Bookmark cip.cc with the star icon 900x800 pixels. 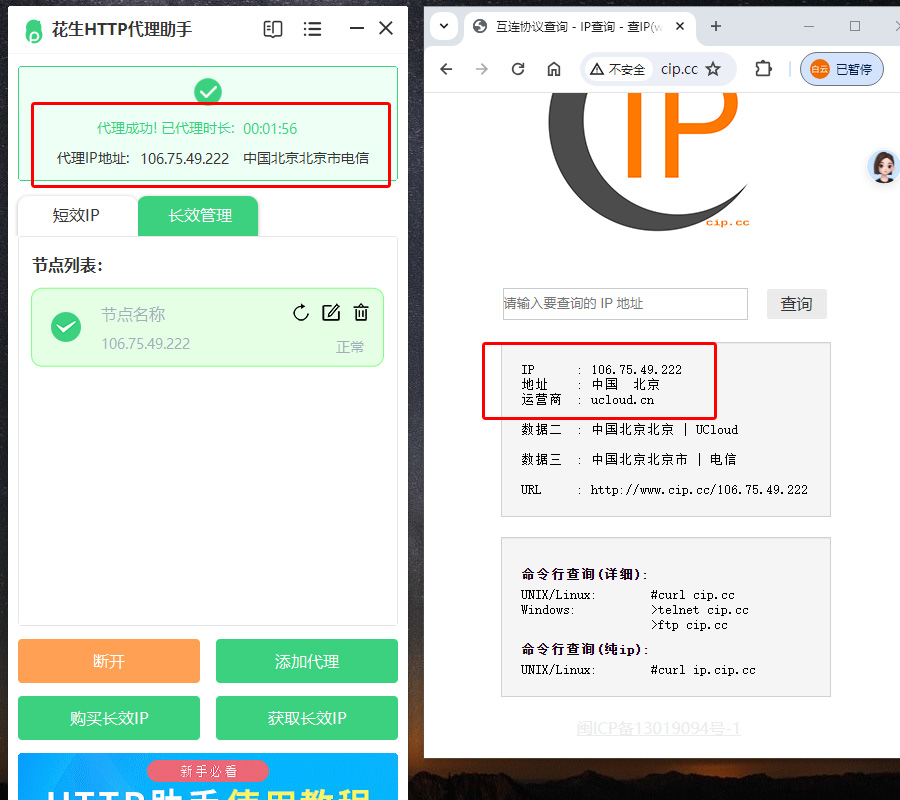coord(713,69)
